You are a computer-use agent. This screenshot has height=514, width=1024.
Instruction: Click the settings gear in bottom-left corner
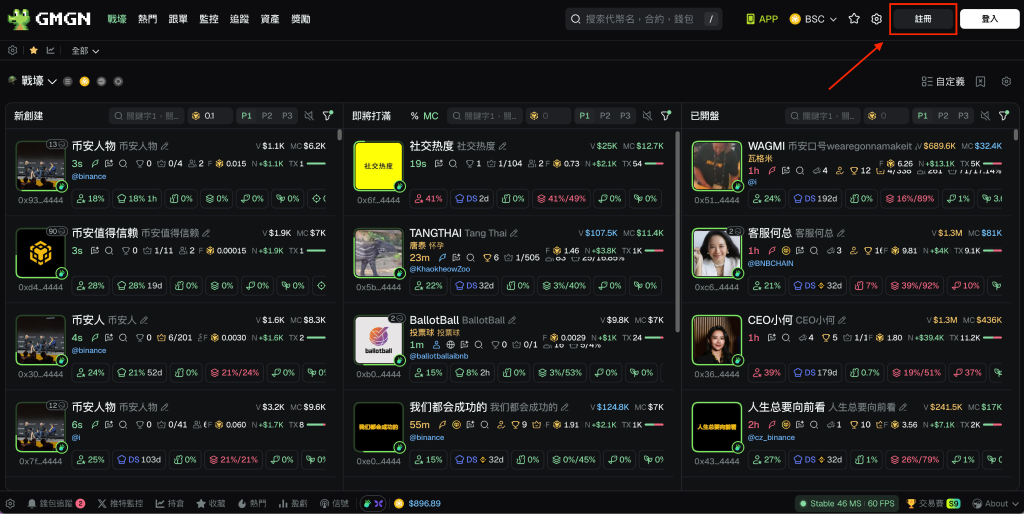[x=10, y=503]
